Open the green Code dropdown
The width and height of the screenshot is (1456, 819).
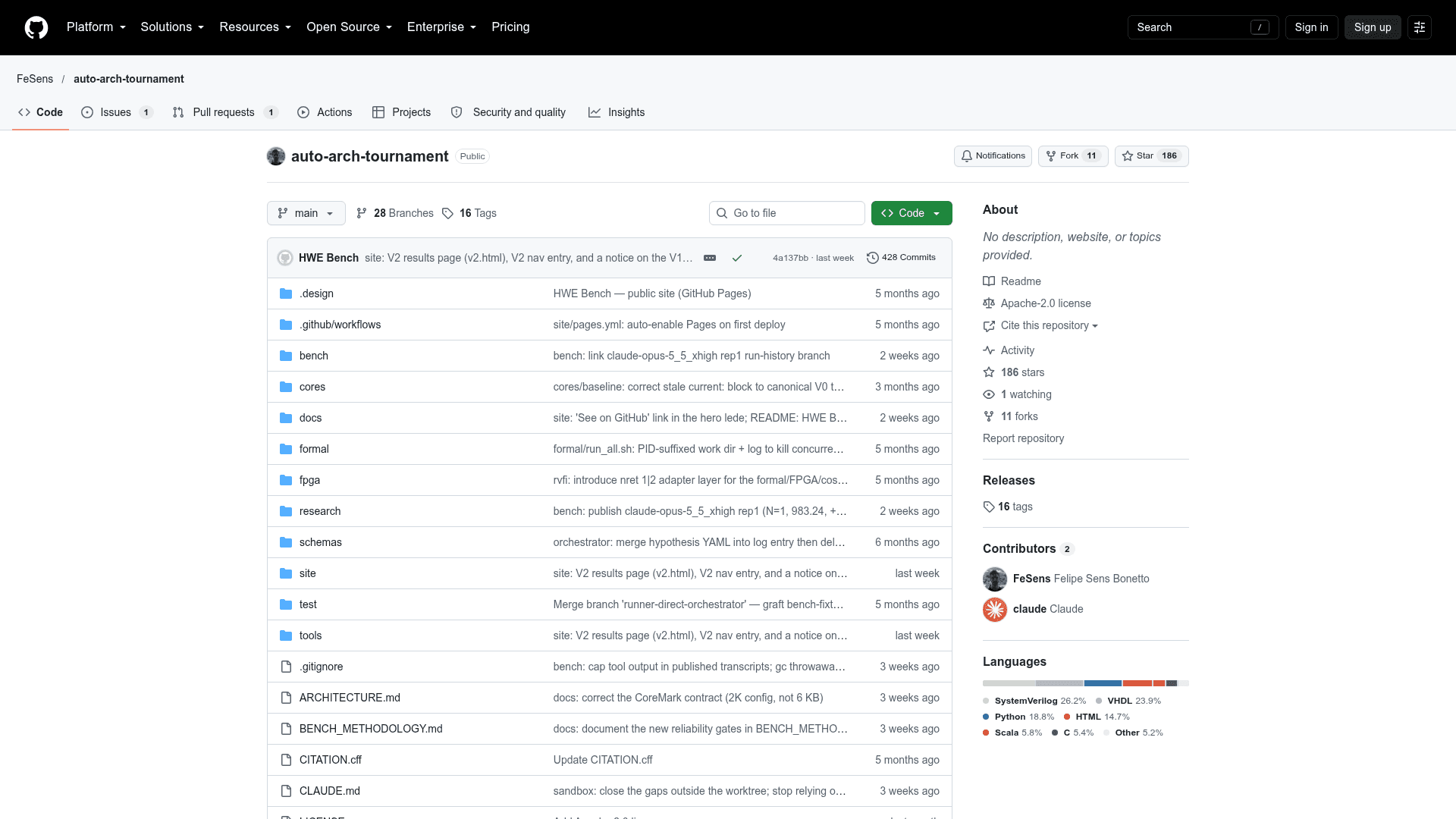click(912, 213)
